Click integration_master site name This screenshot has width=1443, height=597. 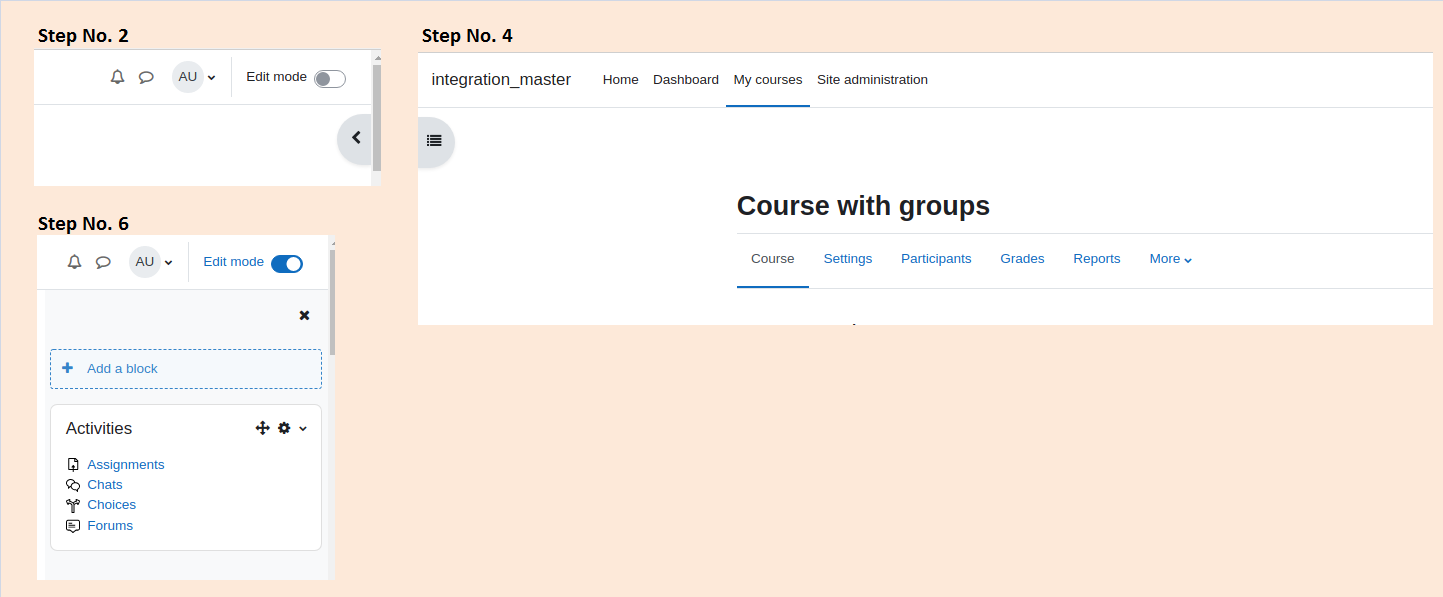(501, 80)
